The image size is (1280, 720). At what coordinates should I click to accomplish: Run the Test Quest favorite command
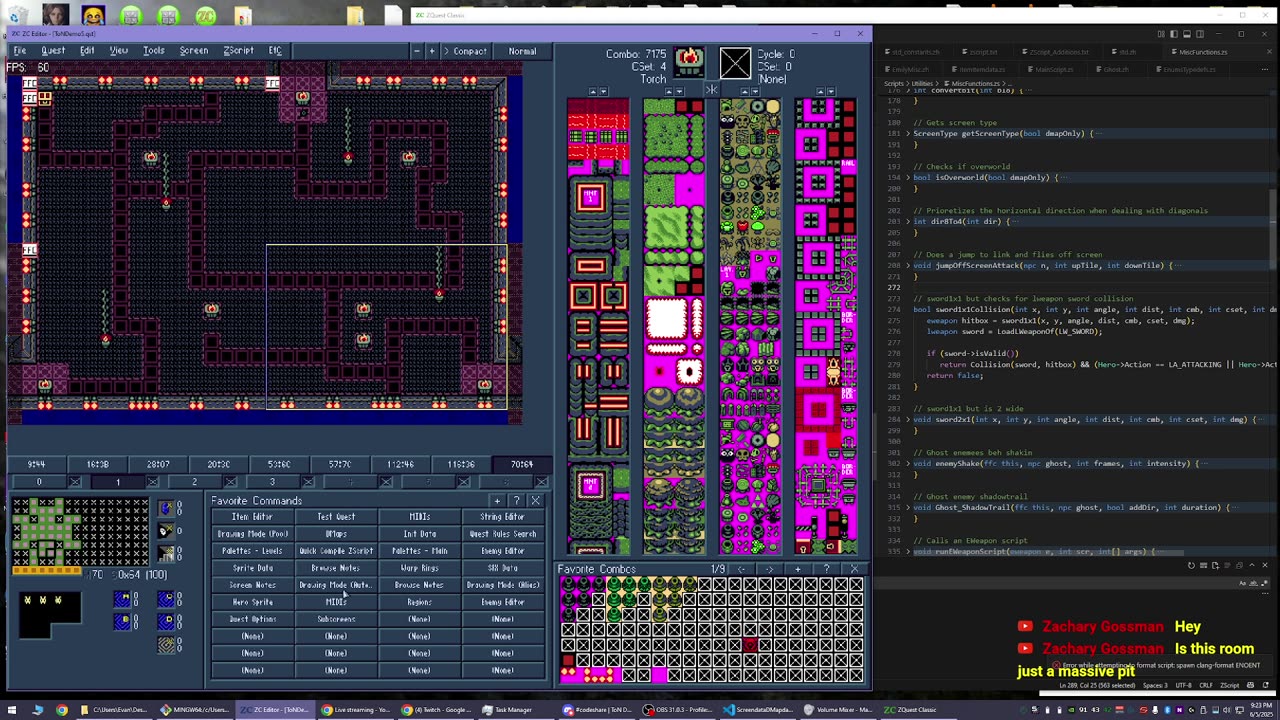coord(336,517)
